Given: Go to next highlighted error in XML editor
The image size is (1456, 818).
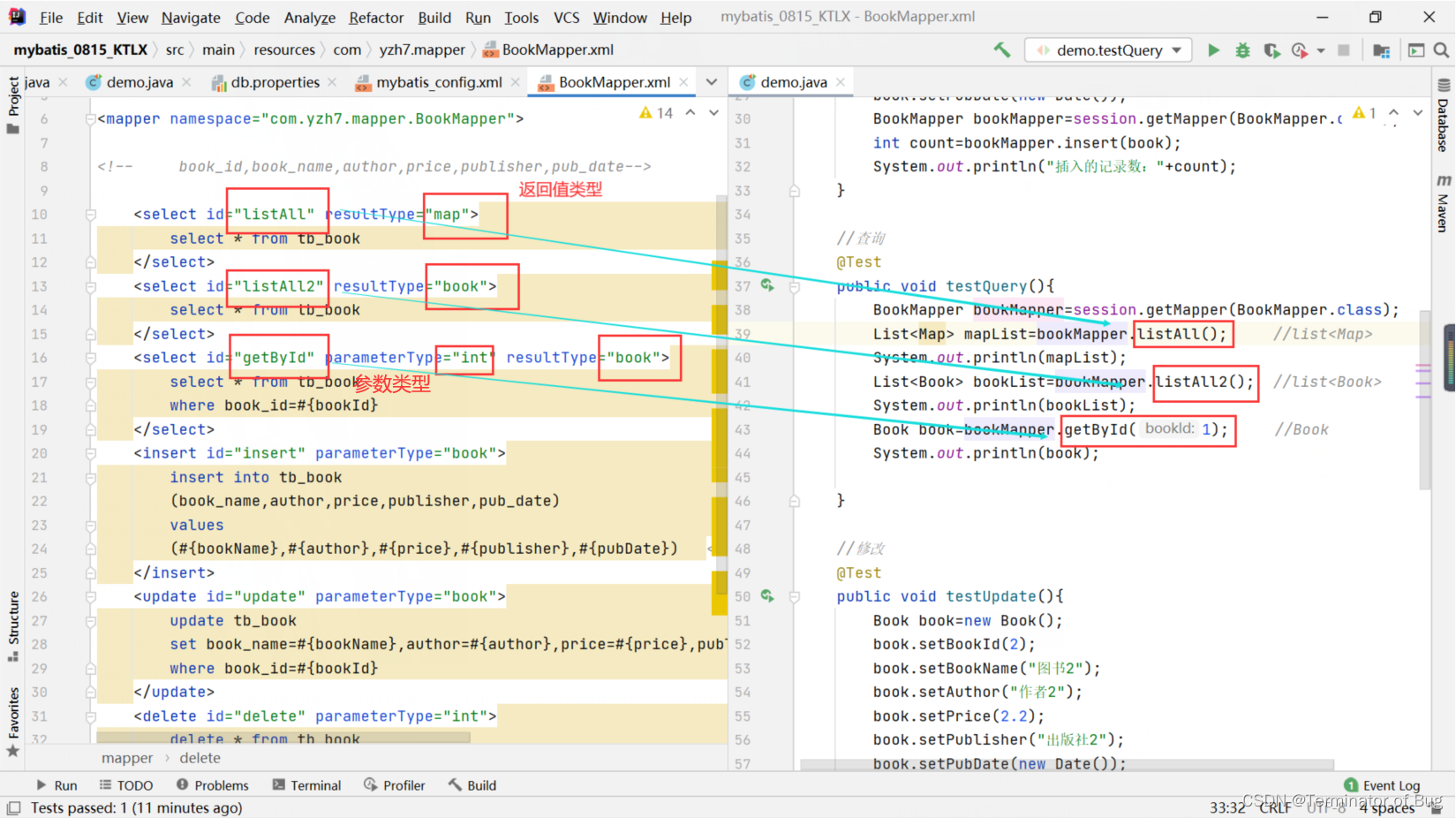Looking at the screenshot, I should tap(713, 112).
